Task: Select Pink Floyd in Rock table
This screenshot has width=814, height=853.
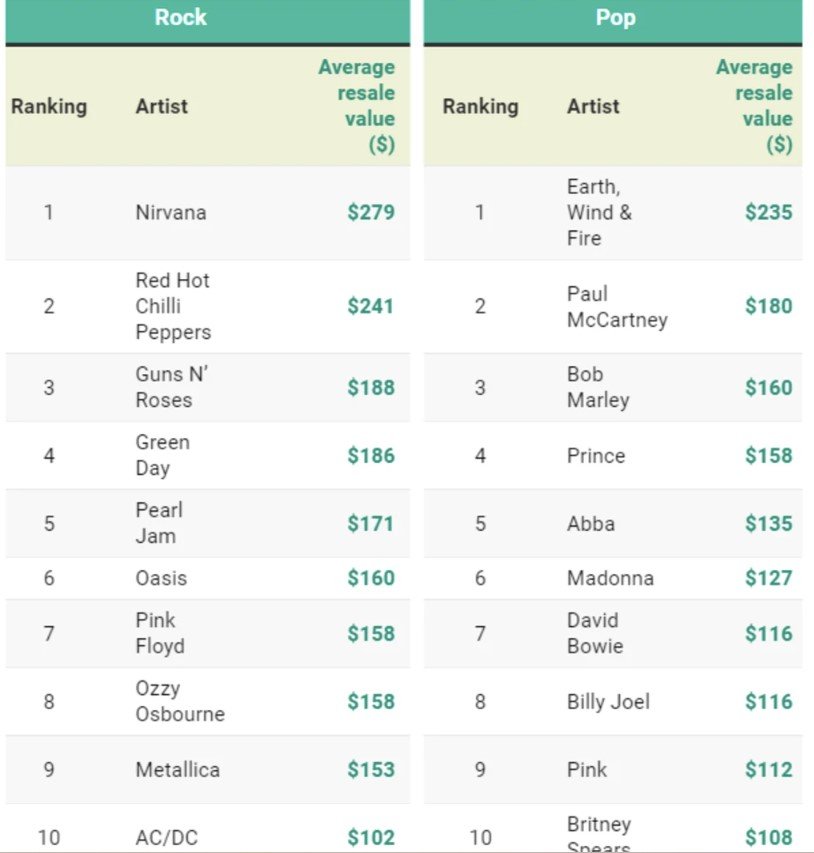Action: tap(160, 633)
